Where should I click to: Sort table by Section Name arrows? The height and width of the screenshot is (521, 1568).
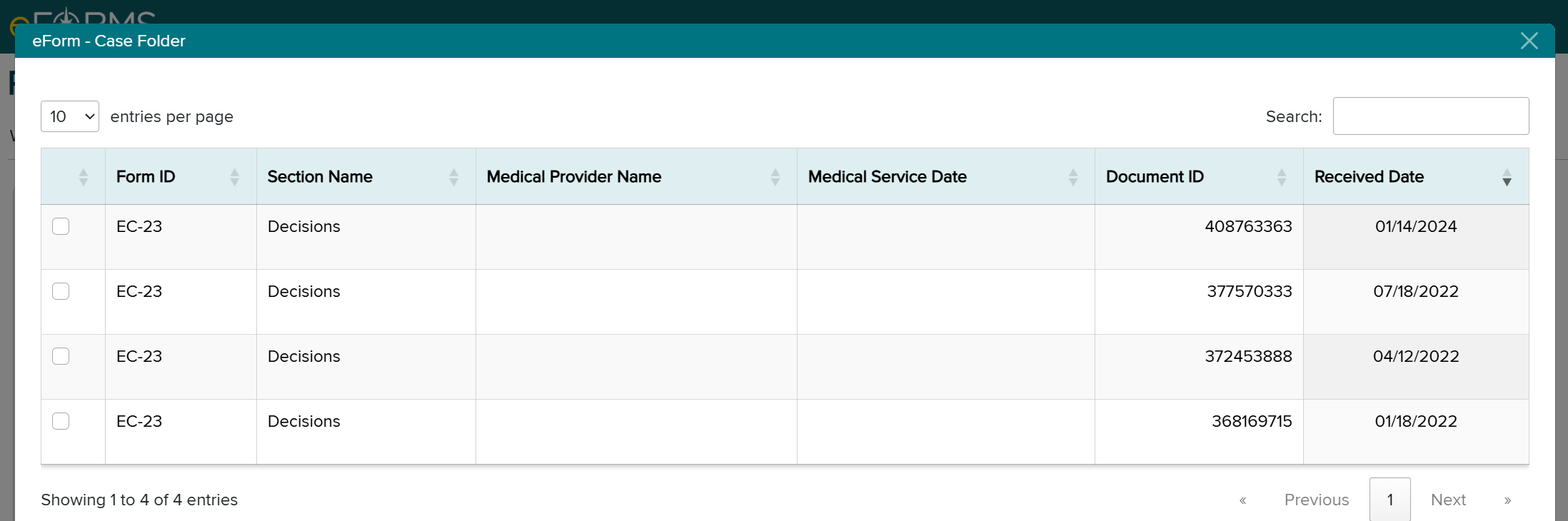[x=453, y=177]
